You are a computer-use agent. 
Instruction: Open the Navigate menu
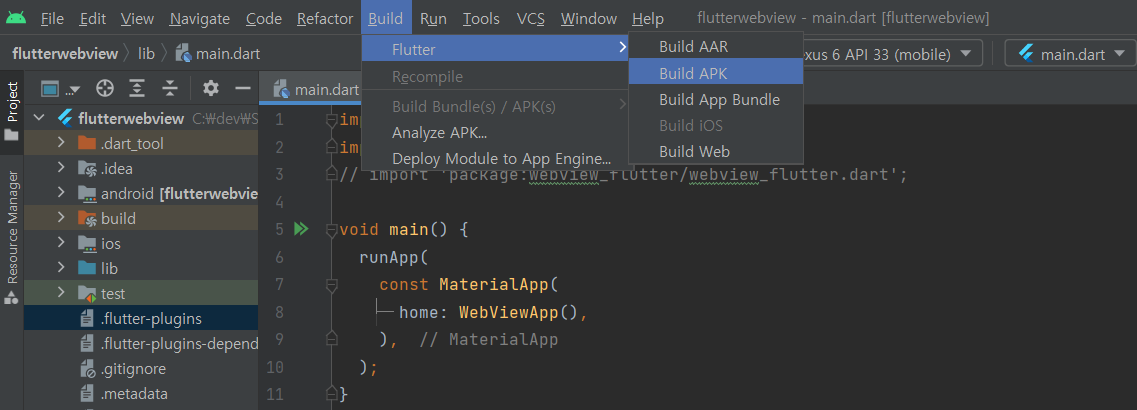click(200, 19)
